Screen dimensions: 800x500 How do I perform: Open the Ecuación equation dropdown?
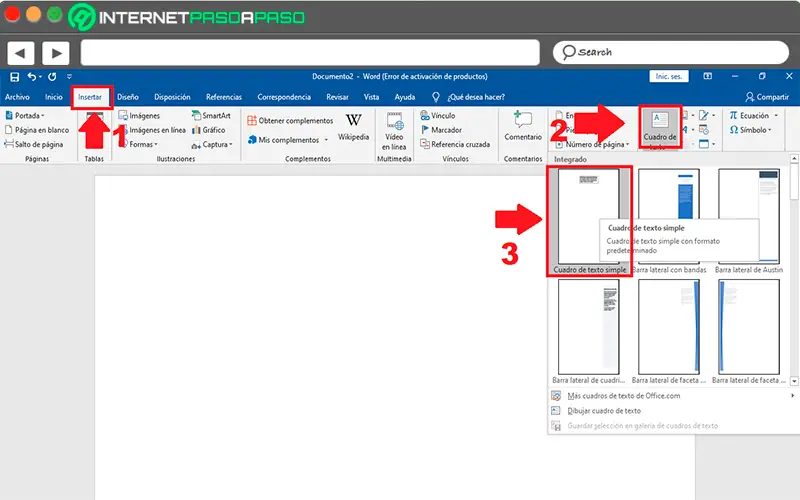click(754, 115)
